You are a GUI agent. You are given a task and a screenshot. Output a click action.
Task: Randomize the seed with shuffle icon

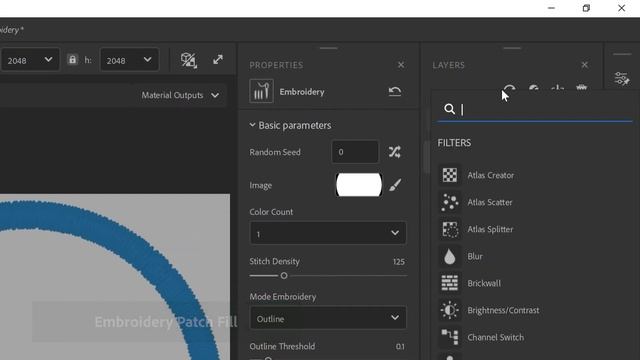395,152
